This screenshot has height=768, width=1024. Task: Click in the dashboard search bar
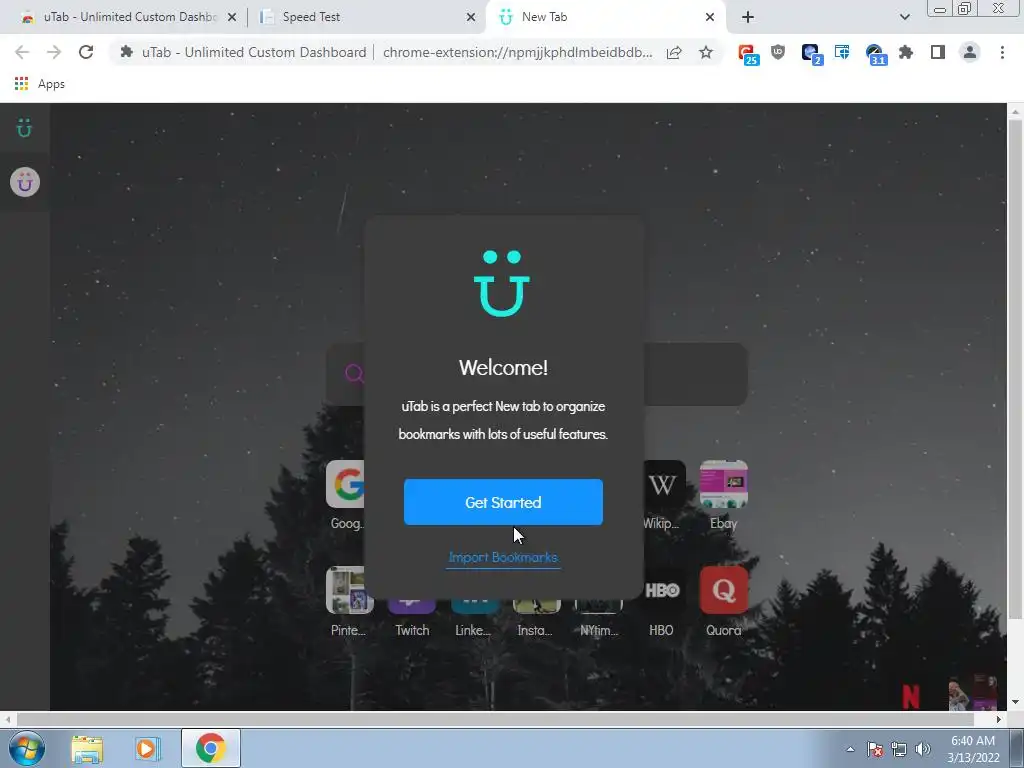[x=695, y=374]
